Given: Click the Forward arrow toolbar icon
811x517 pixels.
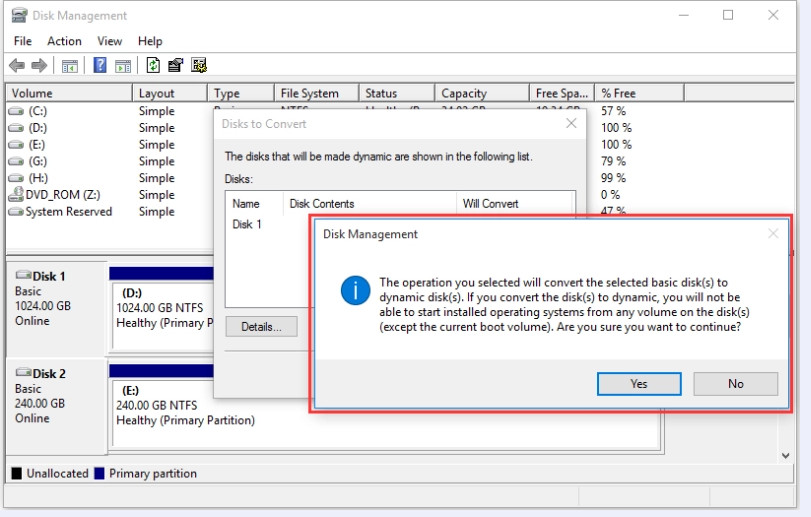Looking at the screenshot, I should [x=39, y=66].
